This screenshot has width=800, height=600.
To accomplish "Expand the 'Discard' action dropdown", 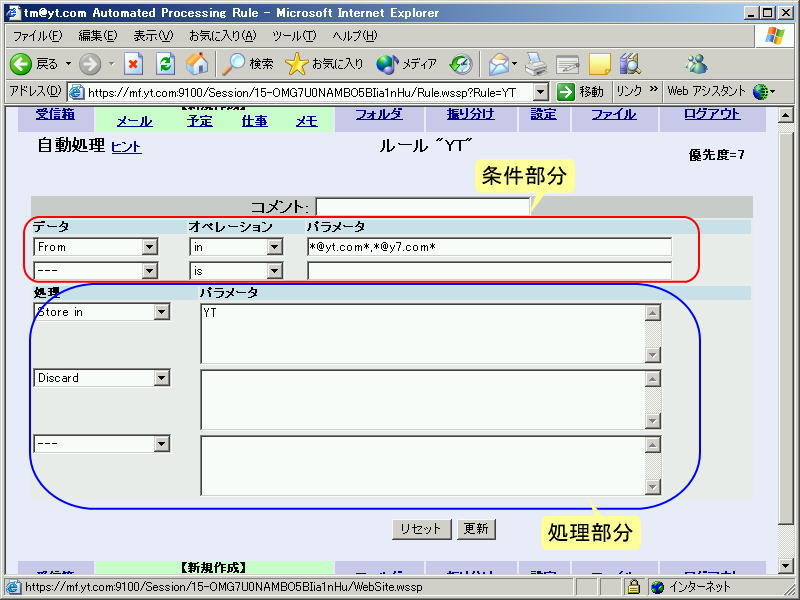I will pyautogui.click(x=162, y=378).
